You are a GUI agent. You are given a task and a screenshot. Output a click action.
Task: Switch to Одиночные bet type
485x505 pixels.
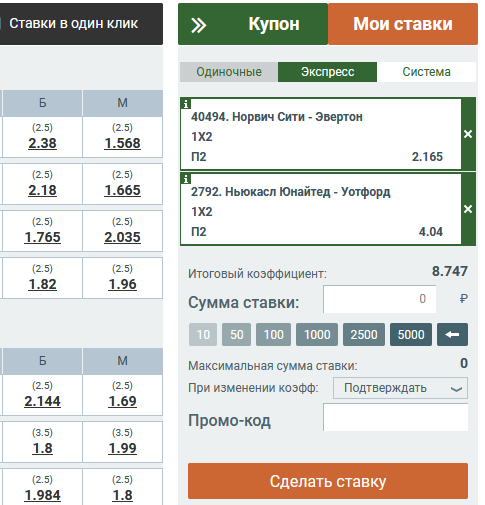point(229,72)
